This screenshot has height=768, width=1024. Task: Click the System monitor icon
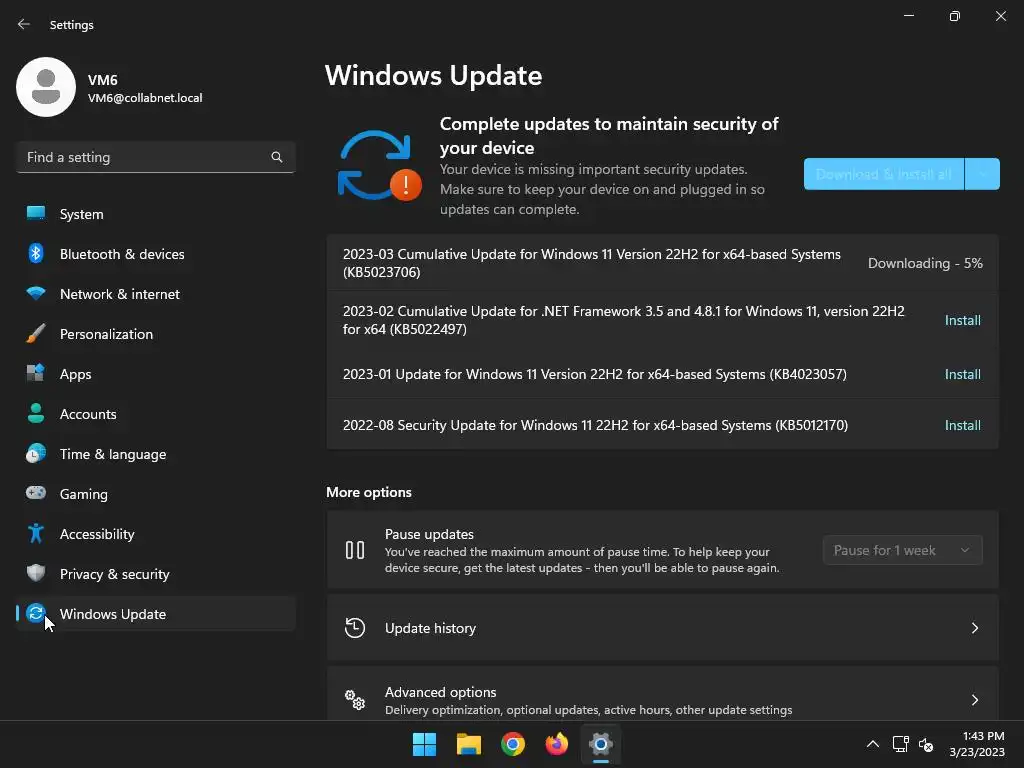pos(36,214)
